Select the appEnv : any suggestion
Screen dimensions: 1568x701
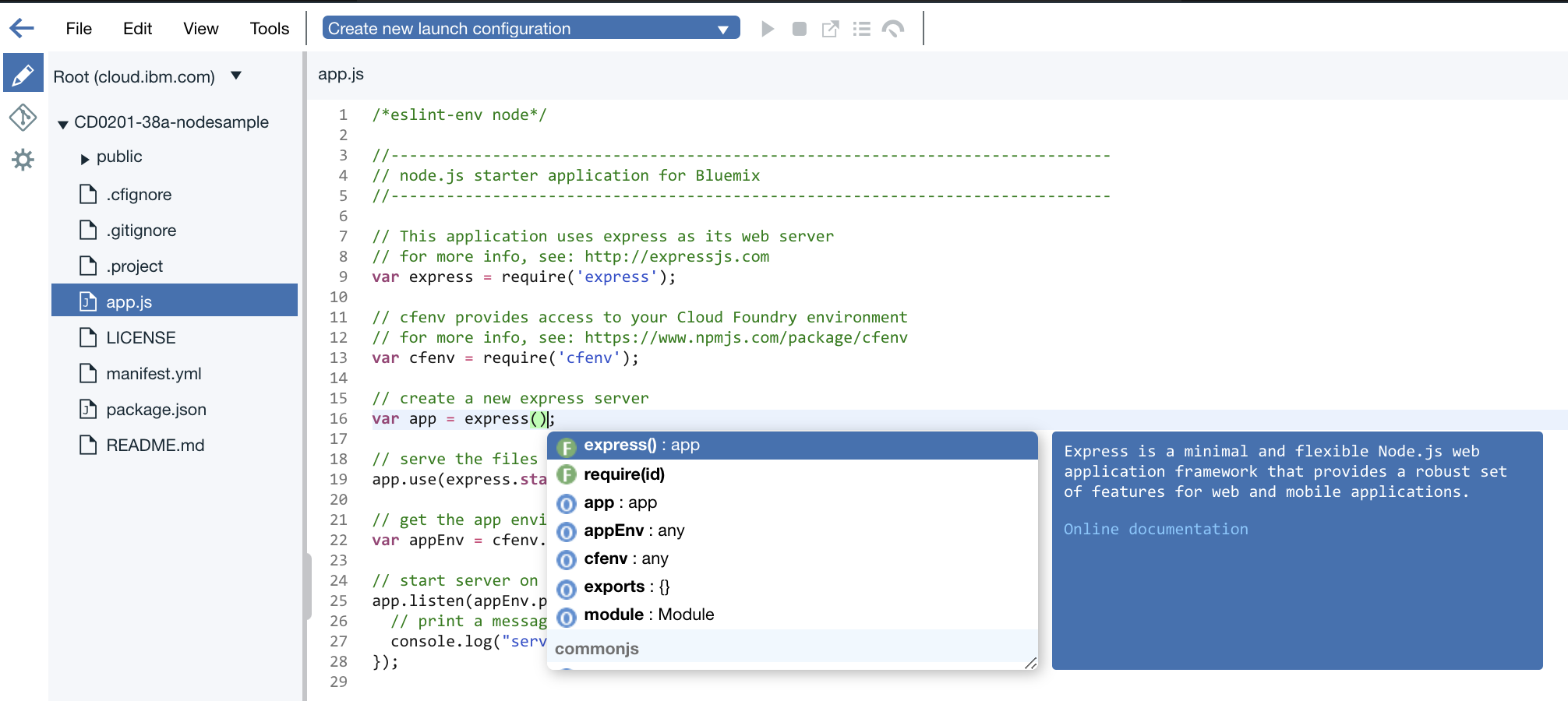click(792, 530)
